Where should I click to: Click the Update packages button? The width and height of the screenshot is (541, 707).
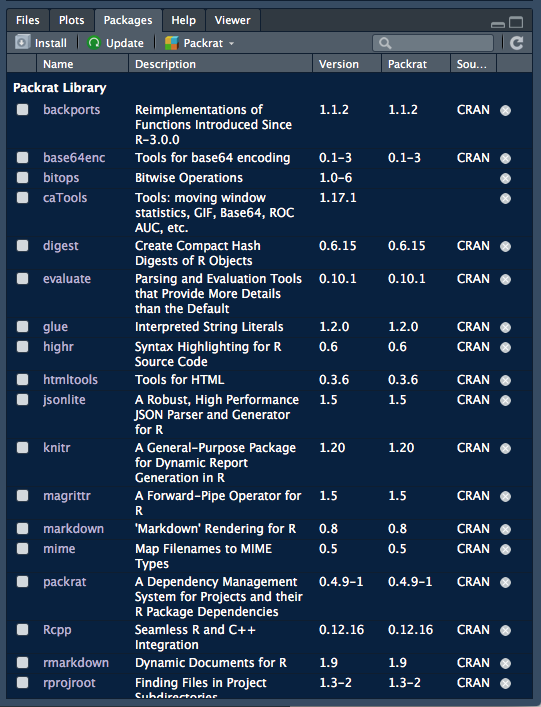tap(115, 43)
